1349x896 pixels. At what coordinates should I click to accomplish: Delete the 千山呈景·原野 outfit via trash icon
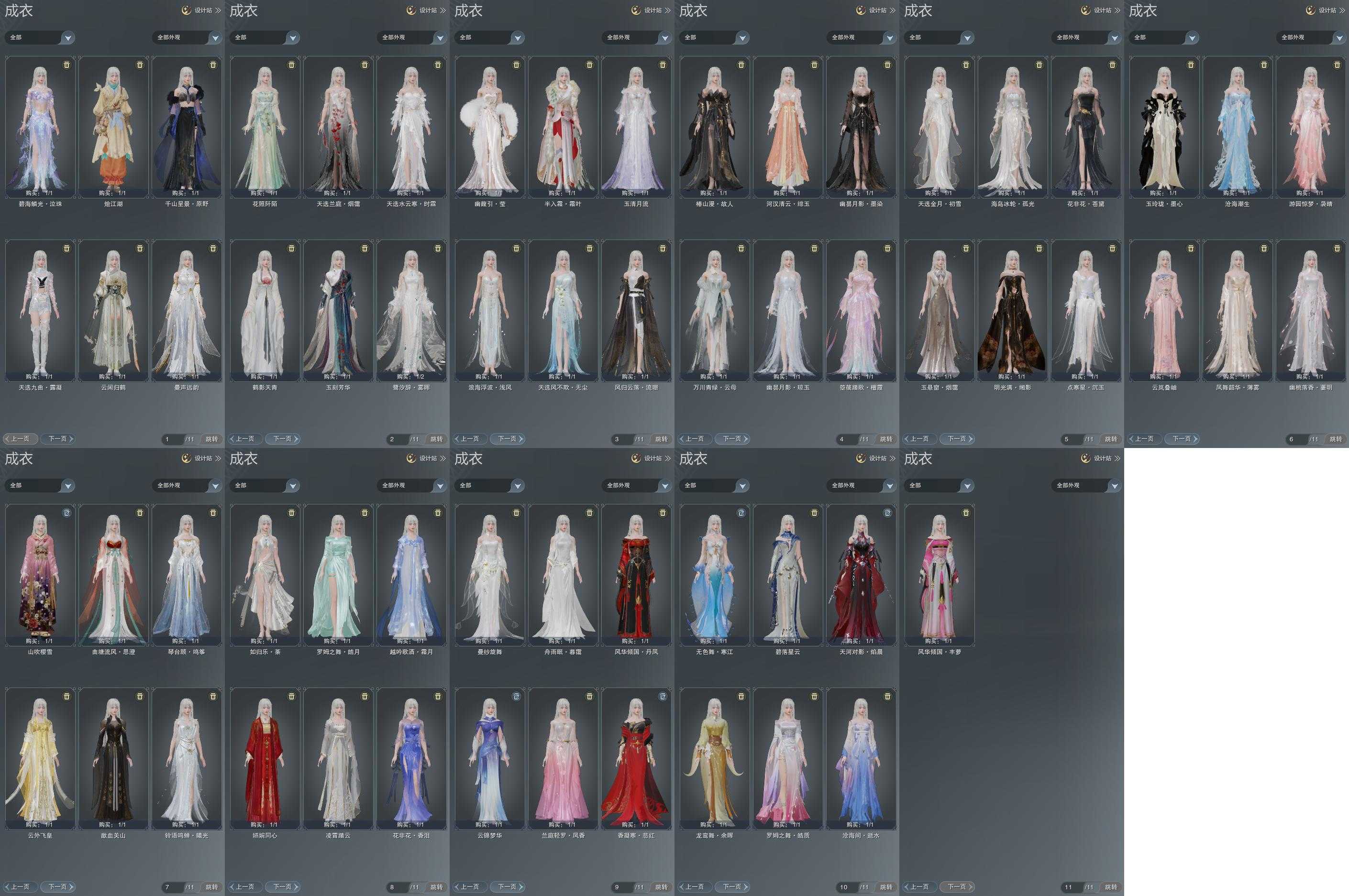tap(213, 65)
